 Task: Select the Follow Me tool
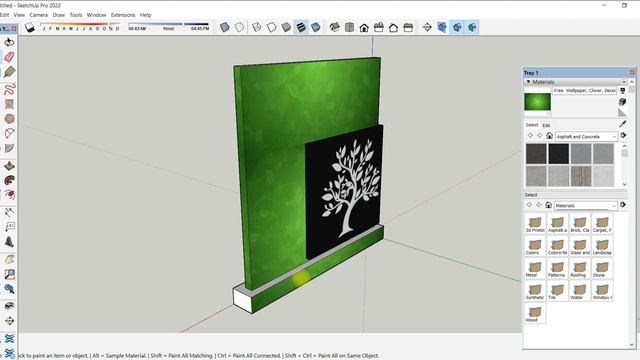pos(9,180)
